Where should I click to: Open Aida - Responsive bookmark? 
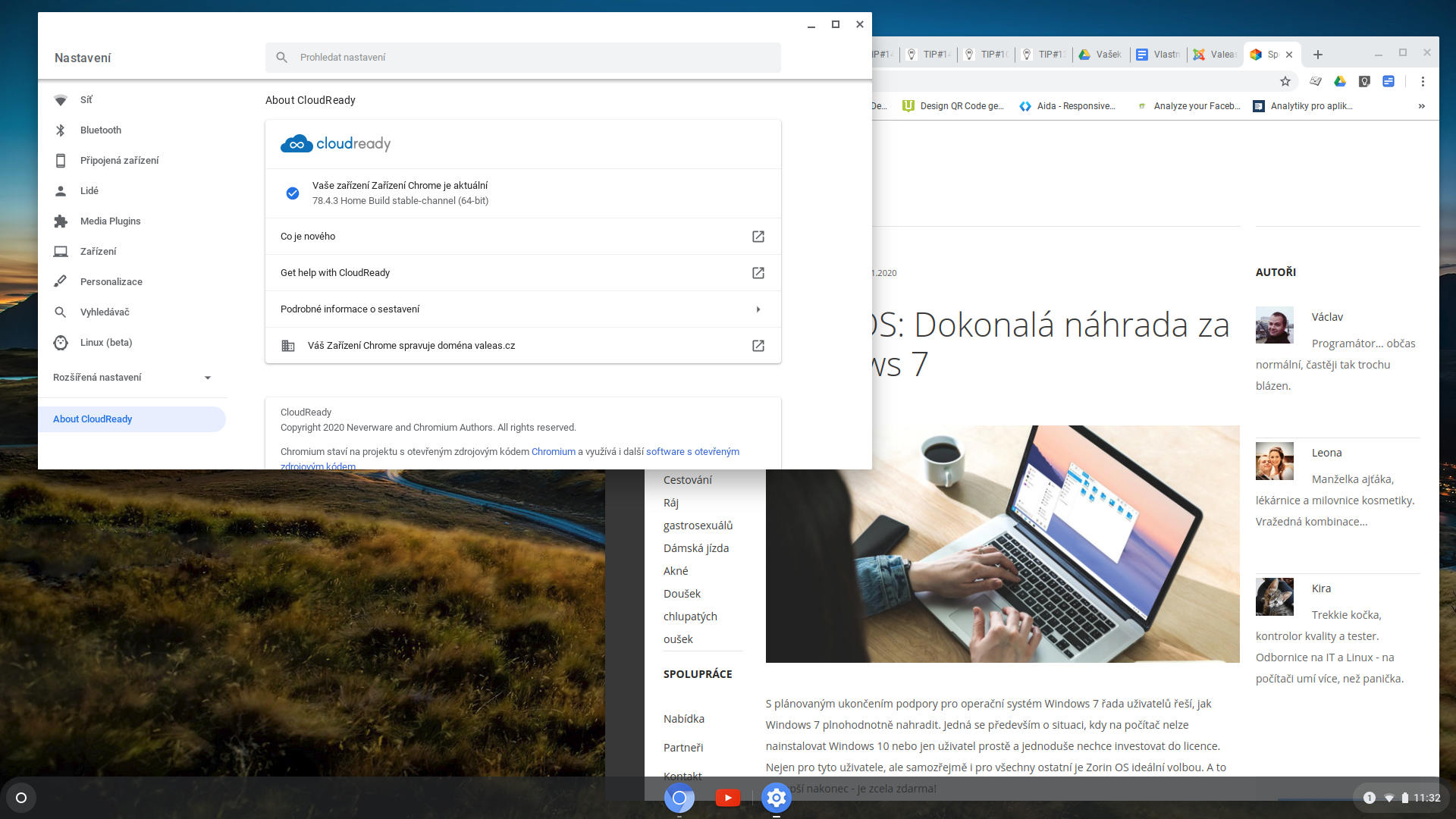[1067, 106]
